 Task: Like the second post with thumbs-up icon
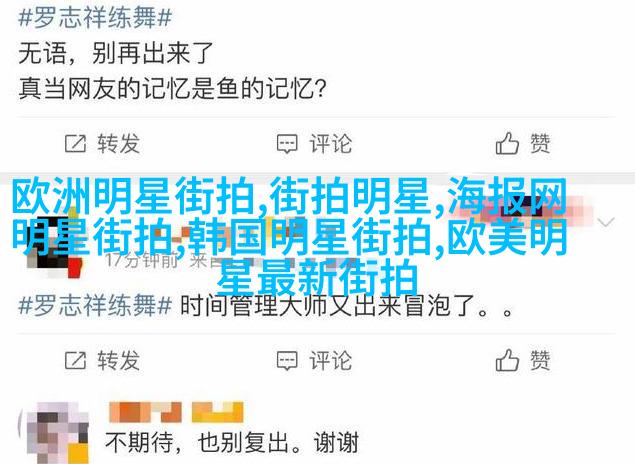coord(507,360)
